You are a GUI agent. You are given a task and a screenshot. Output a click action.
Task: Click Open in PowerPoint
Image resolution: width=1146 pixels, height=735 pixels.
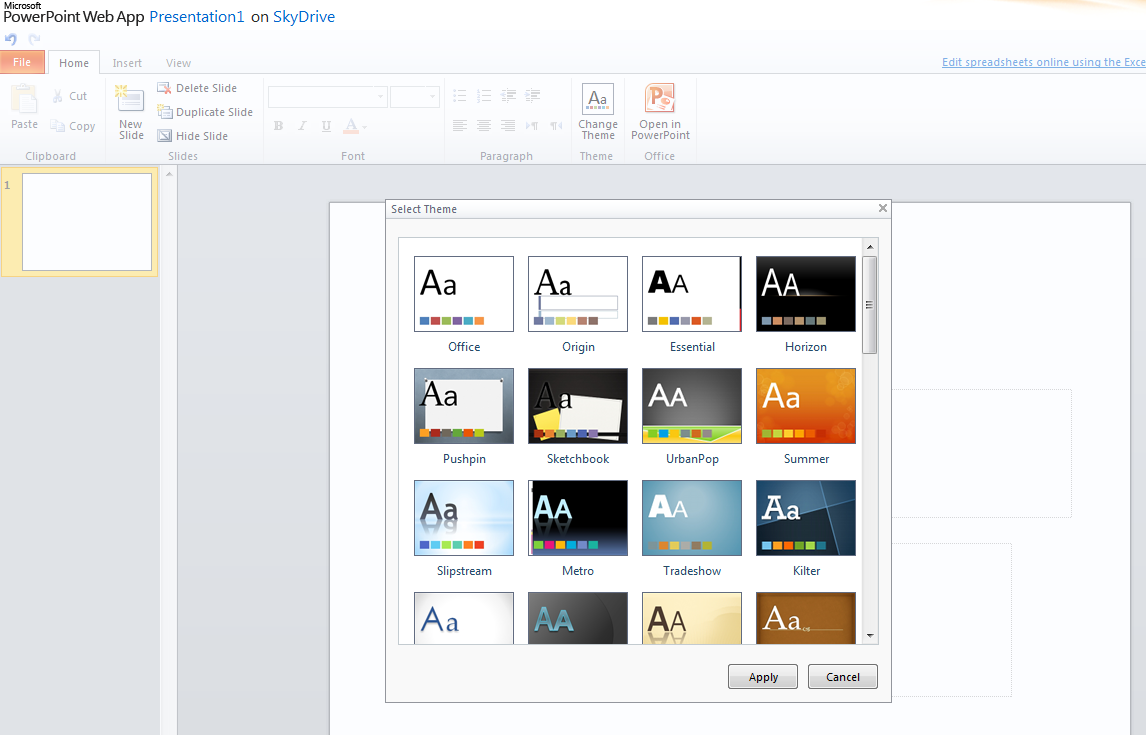660,112
